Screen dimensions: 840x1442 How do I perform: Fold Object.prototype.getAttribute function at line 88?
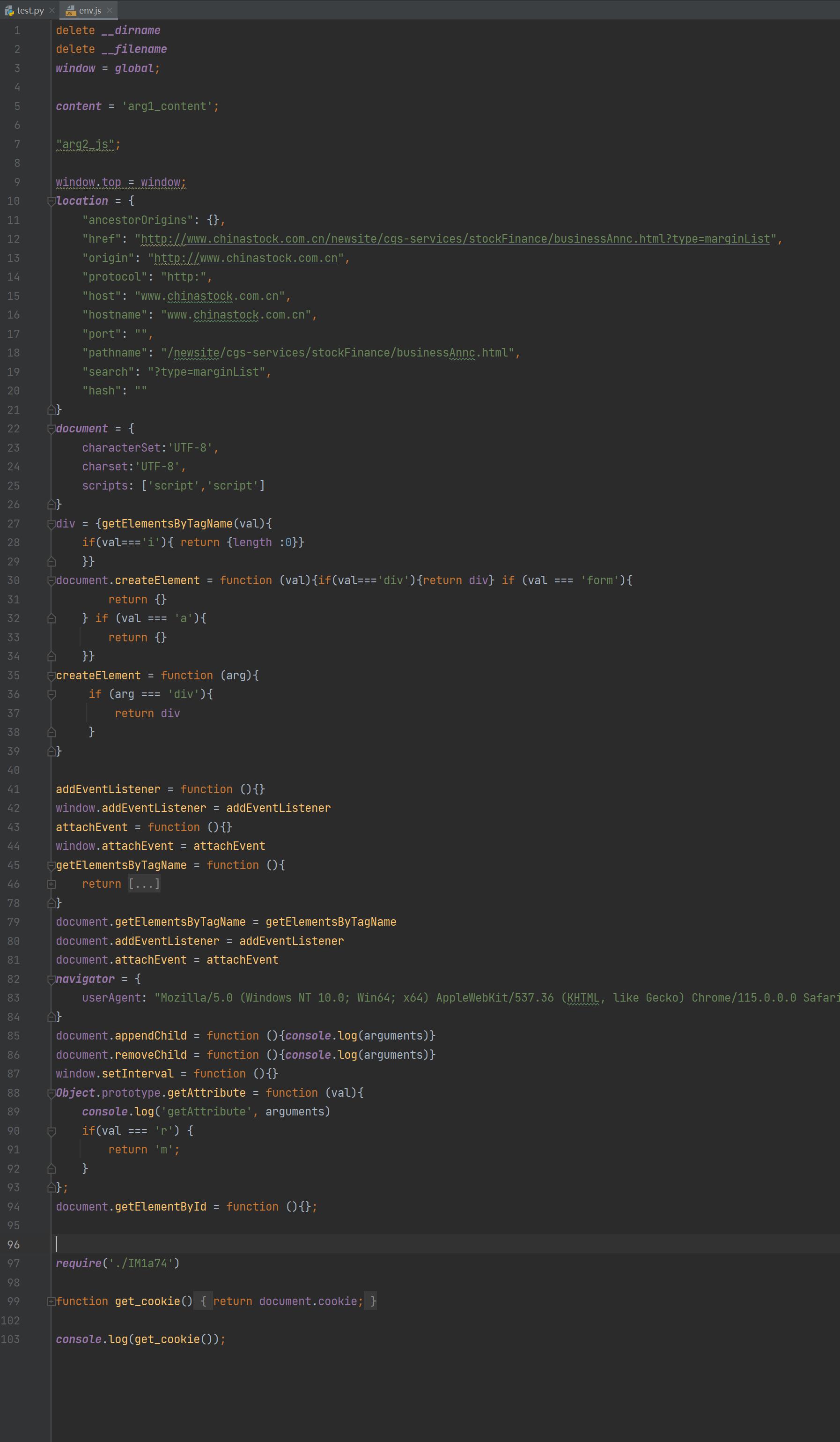point(51,1093)
